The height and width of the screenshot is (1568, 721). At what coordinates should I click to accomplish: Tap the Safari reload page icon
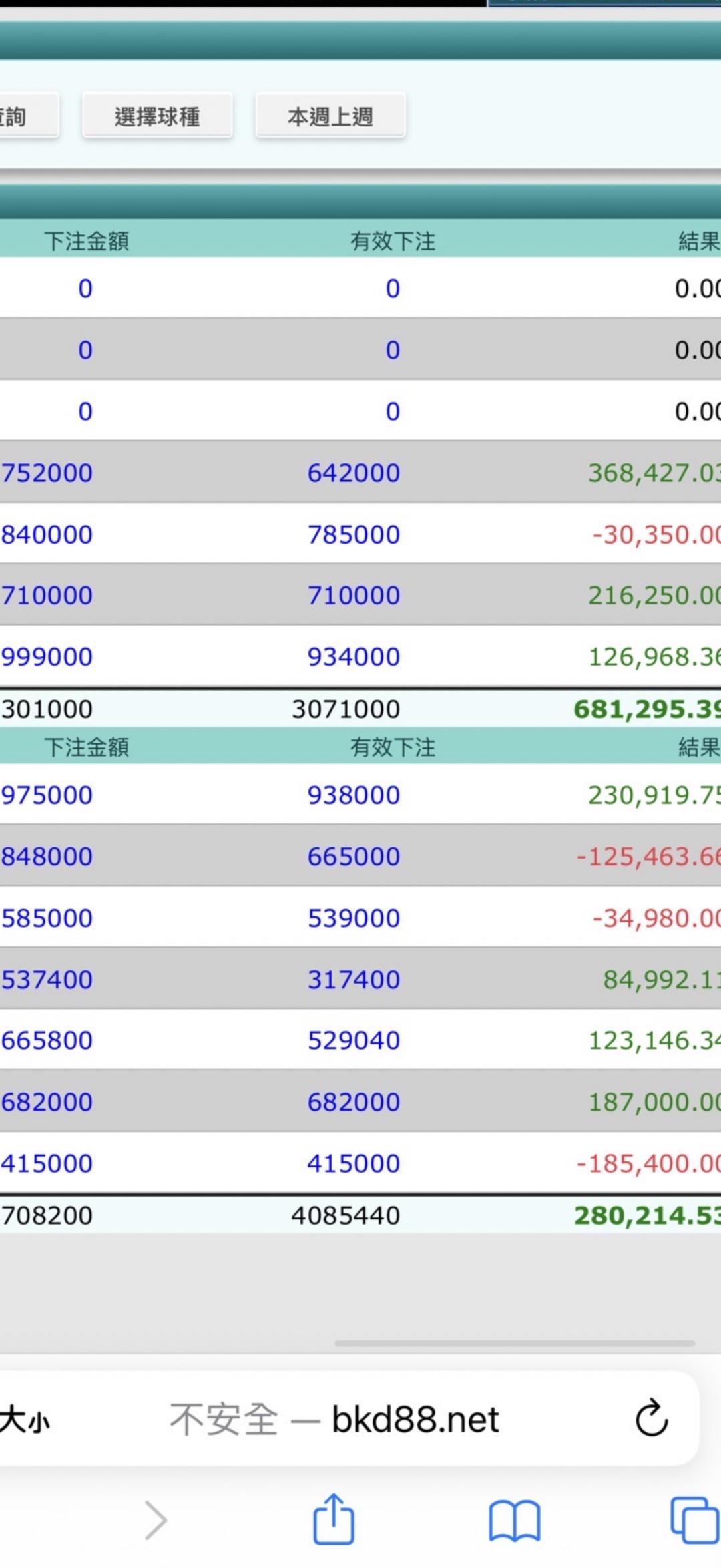pos(652,1418)
